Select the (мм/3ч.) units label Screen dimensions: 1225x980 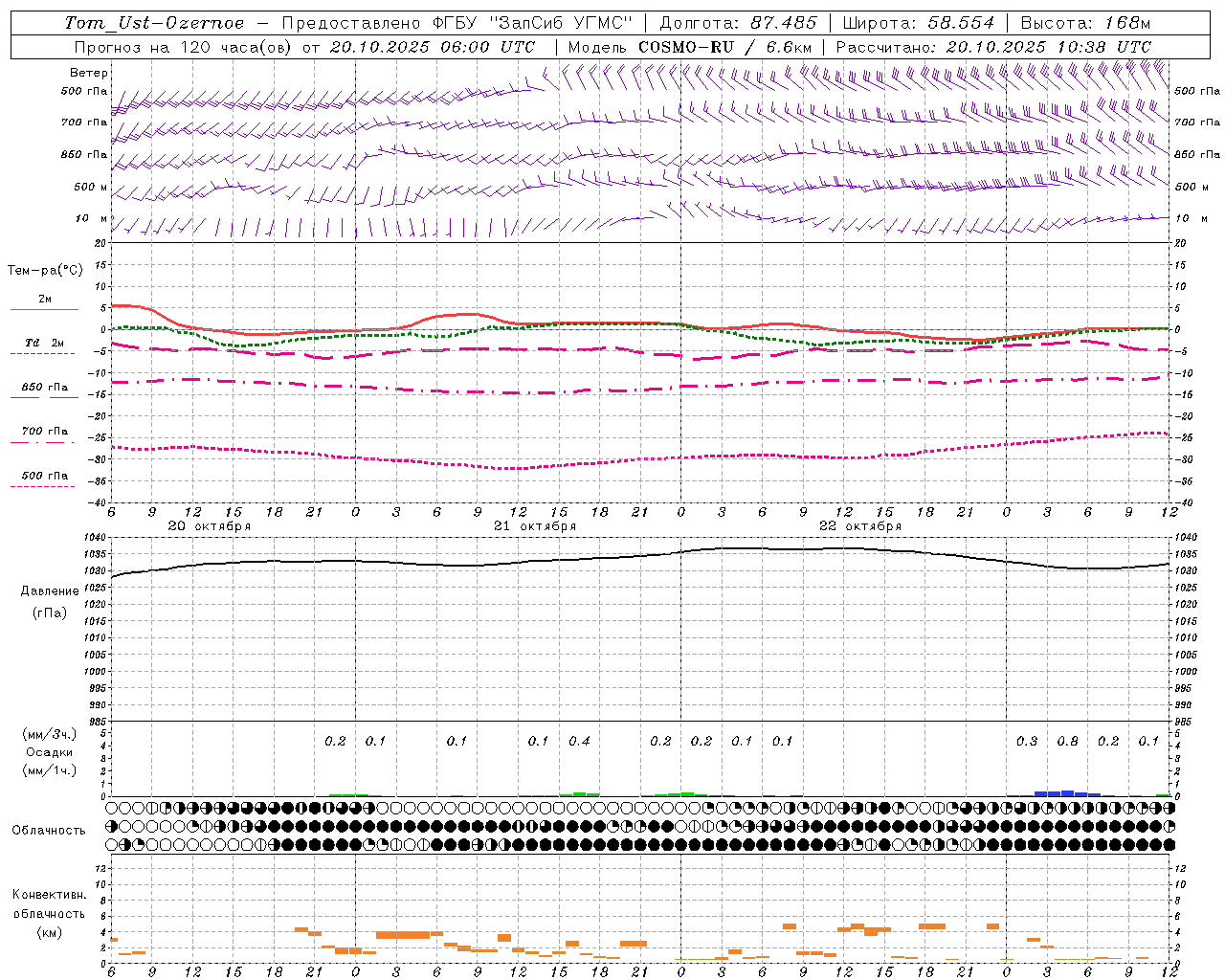click(50, 734)
